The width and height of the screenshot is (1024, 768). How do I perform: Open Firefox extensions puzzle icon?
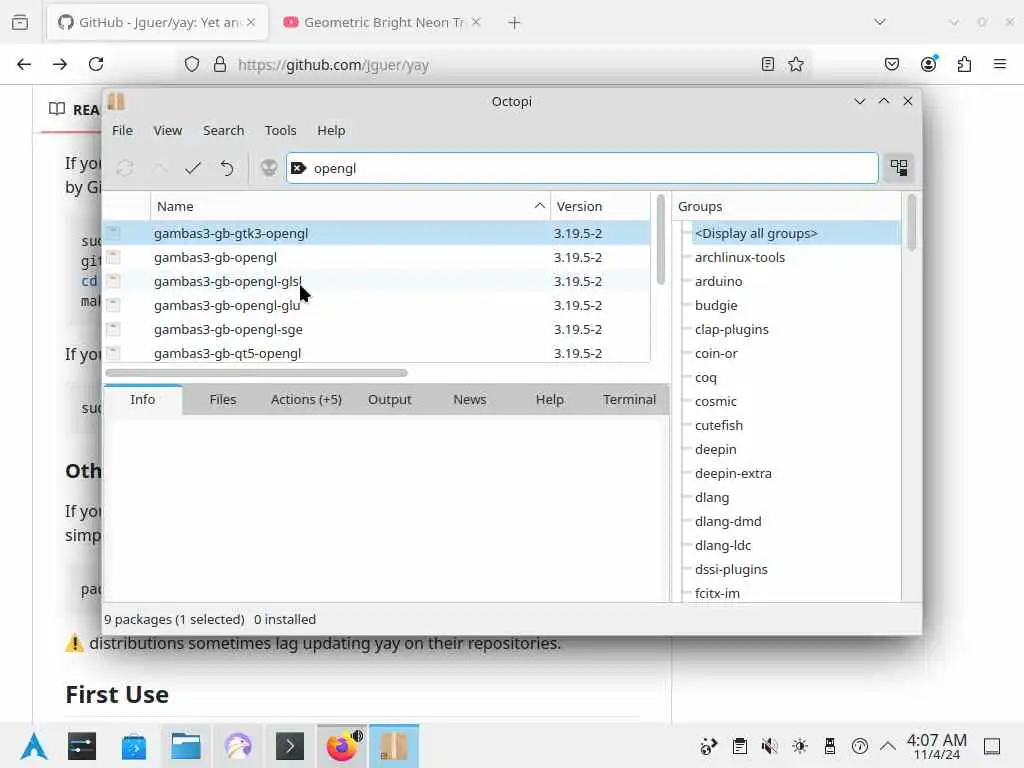pos(964,64)
